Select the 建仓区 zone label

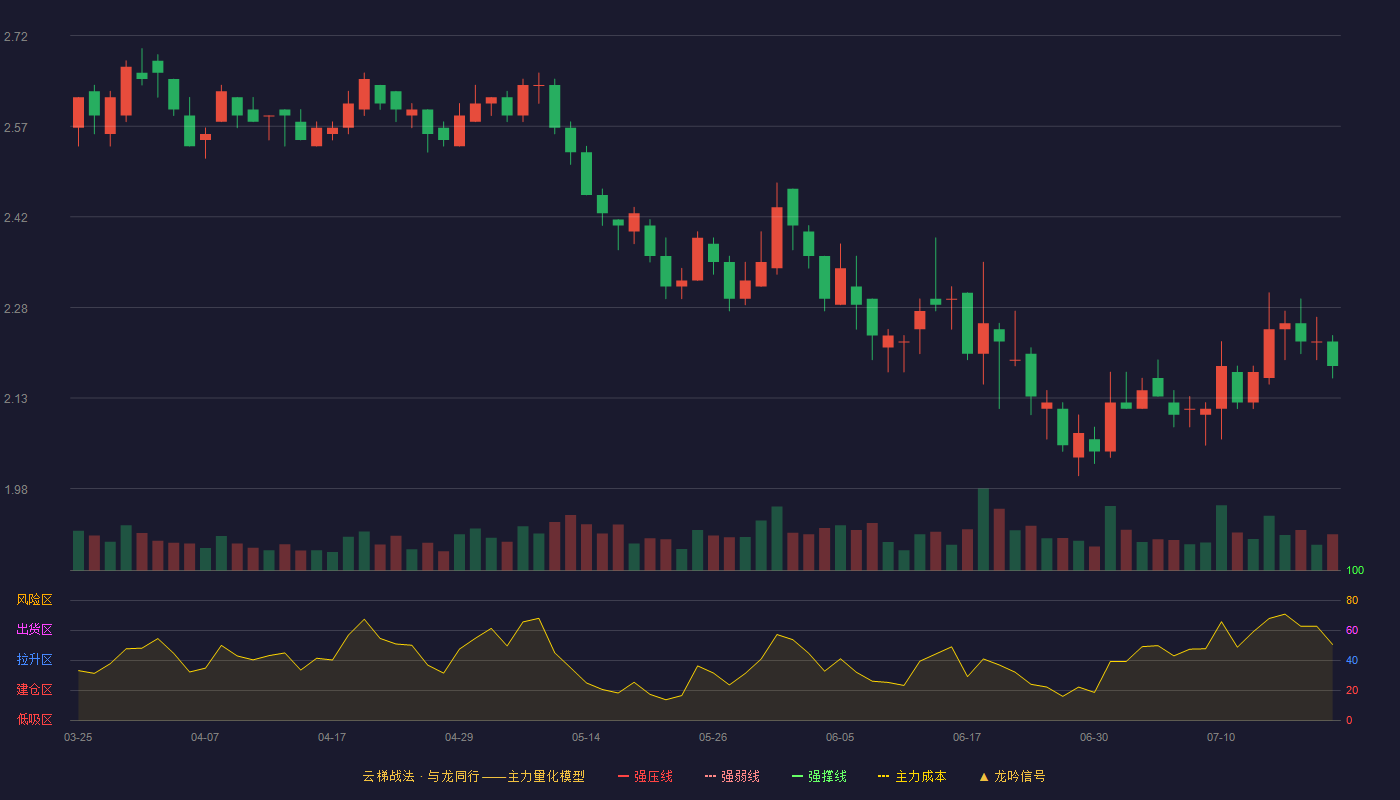tap(34, 690)
